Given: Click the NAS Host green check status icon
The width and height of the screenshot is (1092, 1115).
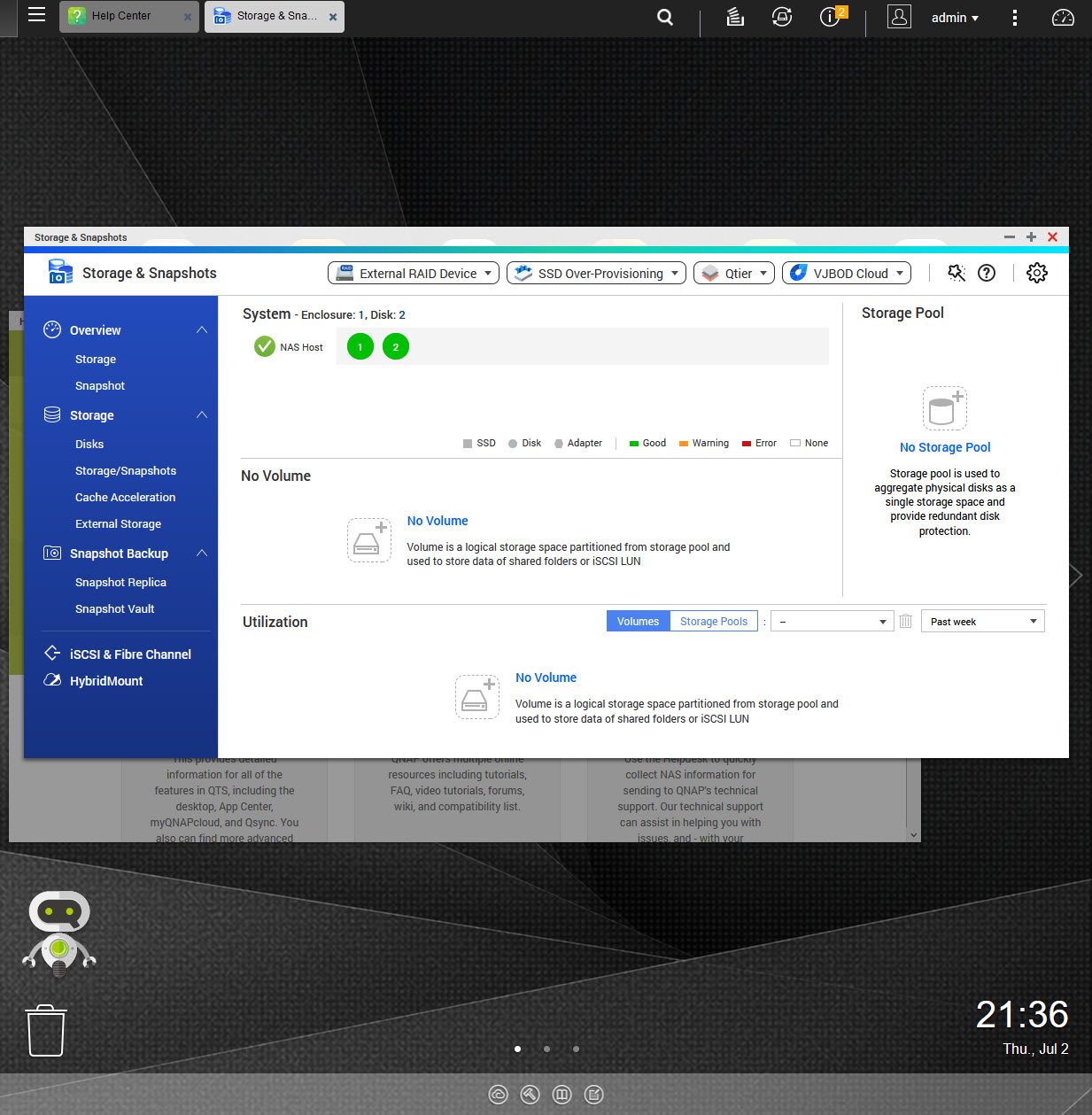Looking at the screenshot, I should [264, 346].
